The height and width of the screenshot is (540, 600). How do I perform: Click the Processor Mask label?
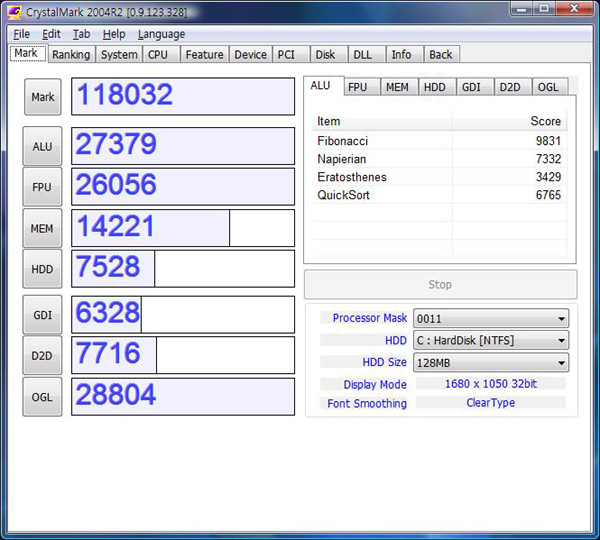pyautogui.click(x=369, y=318)
